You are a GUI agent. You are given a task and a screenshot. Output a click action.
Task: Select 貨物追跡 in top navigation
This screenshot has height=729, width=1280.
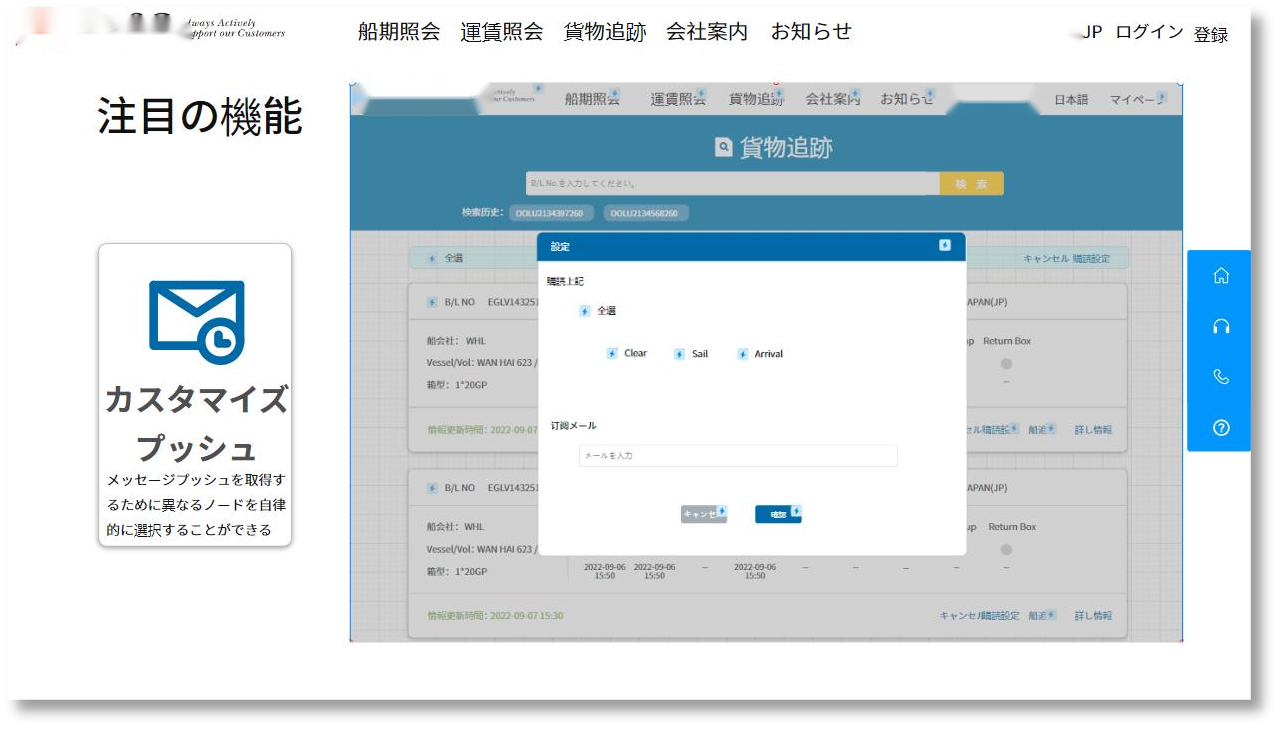(x=604, y=32)
